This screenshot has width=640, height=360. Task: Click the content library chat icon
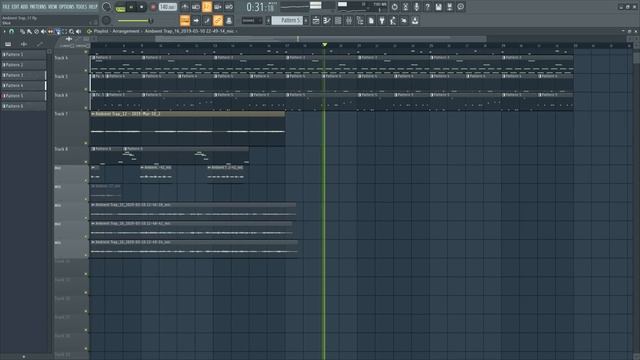pos(460,7)
